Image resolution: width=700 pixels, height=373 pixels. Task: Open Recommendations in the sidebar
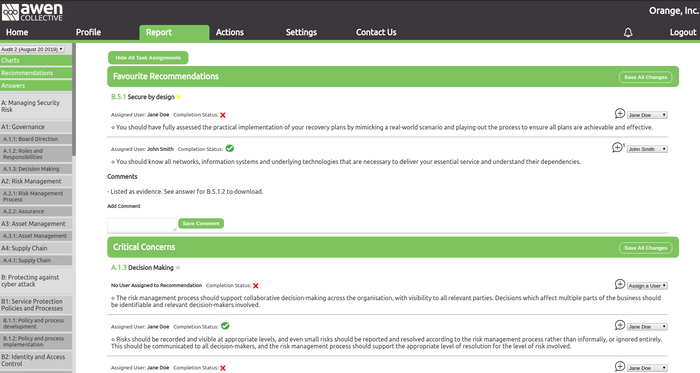(x=36, y=73)
